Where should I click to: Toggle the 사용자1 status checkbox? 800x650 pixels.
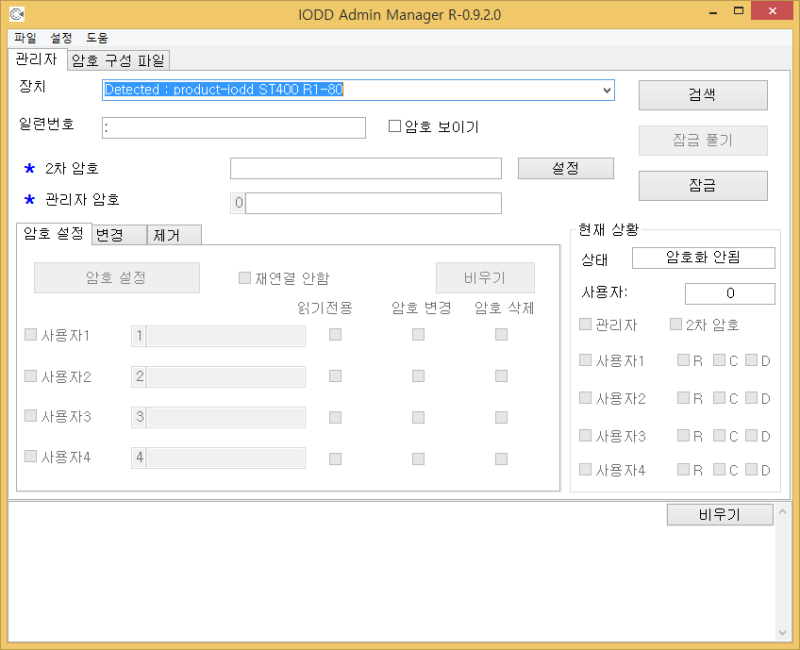(585, 360)
